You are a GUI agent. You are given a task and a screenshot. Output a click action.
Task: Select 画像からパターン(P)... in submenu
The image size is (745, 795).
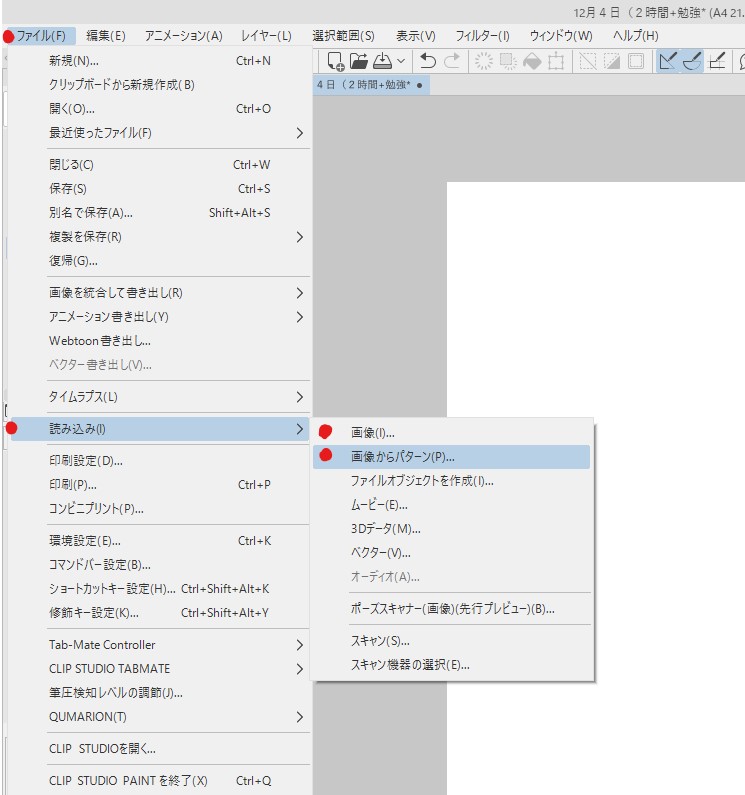pos(451,457)
